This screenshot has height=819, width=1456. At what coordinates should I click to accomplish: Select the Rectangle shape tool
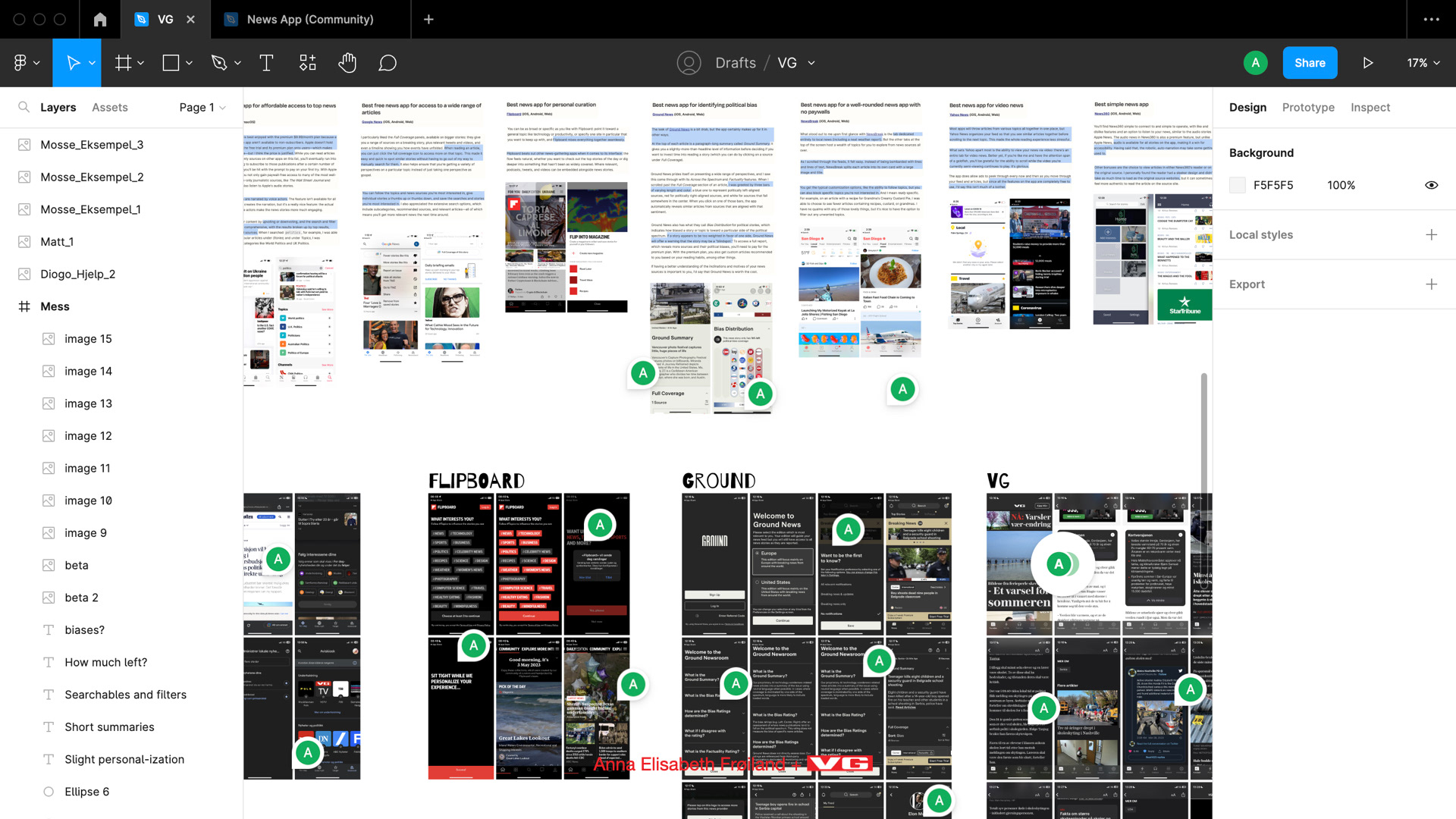[x=171, y=63]
